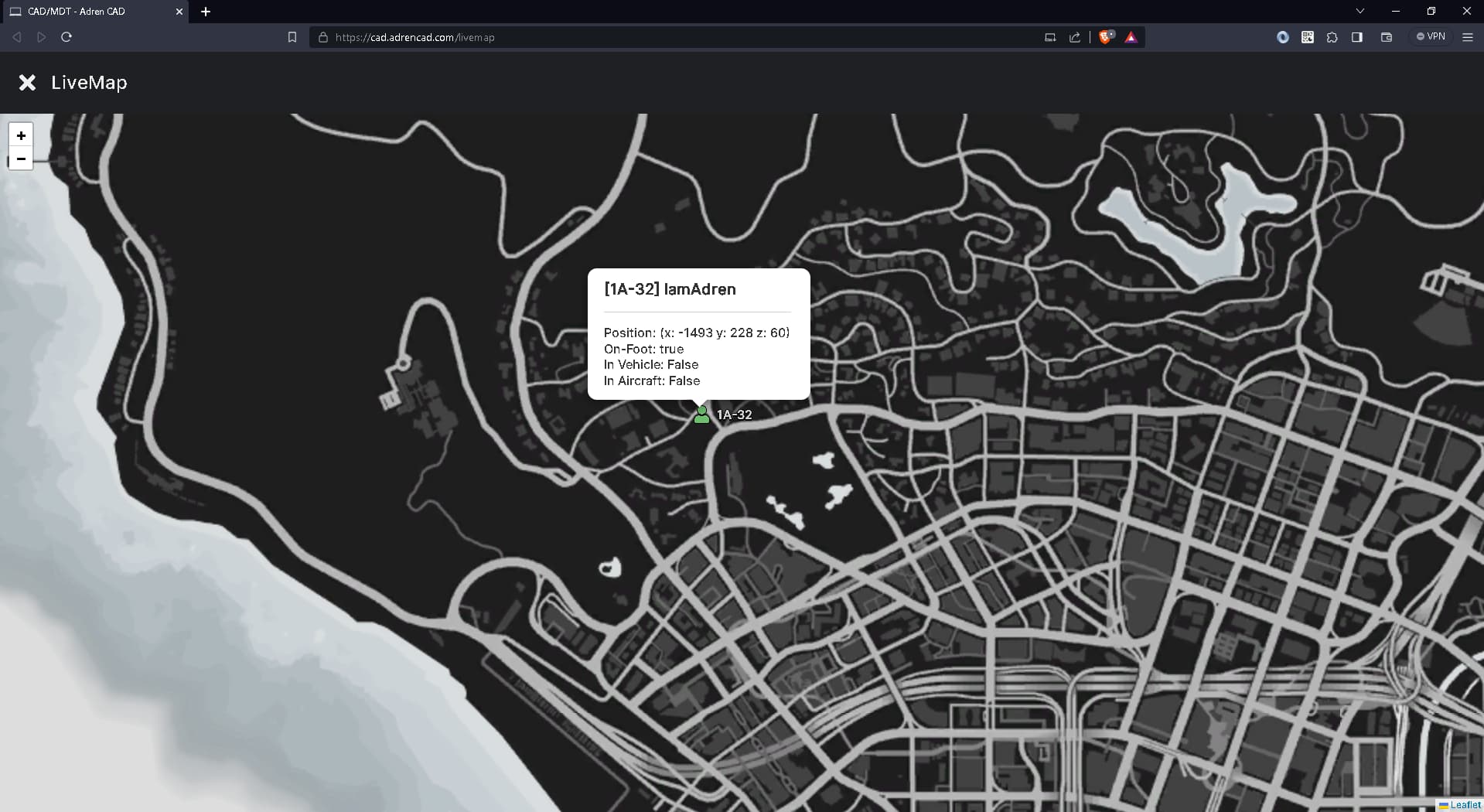1484x812 pixels.
Task: Select the green 1A-32 unit marker
Action: (x=701, y=415)
